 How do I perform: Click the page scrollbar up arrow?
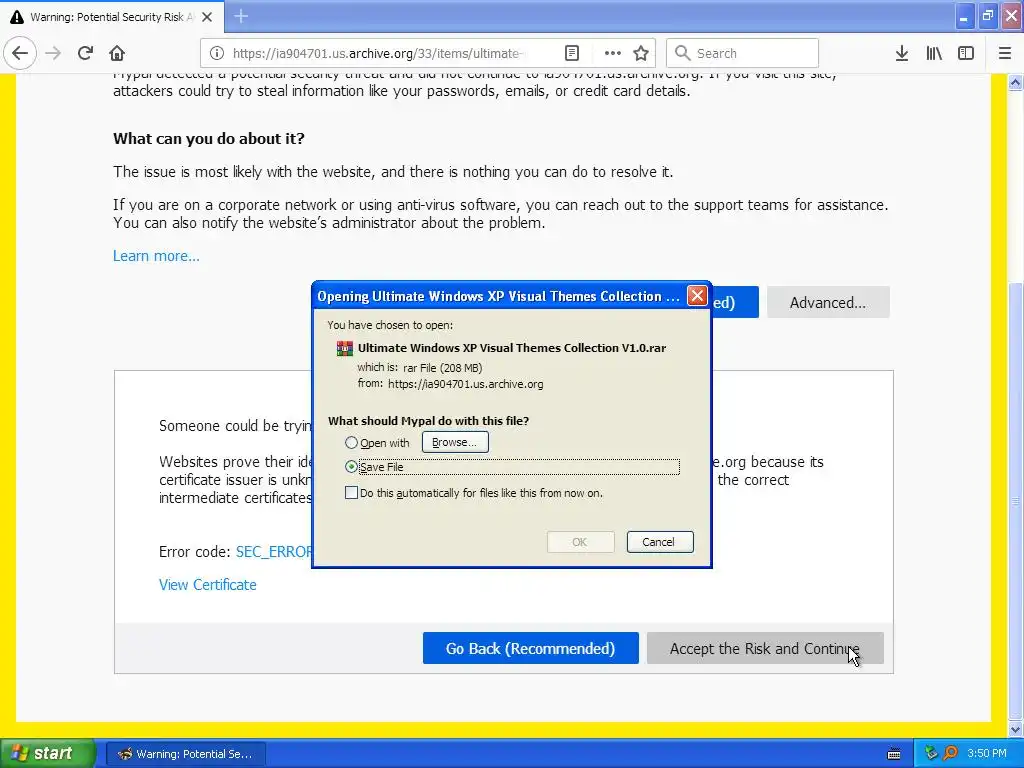click(1016, 82)
